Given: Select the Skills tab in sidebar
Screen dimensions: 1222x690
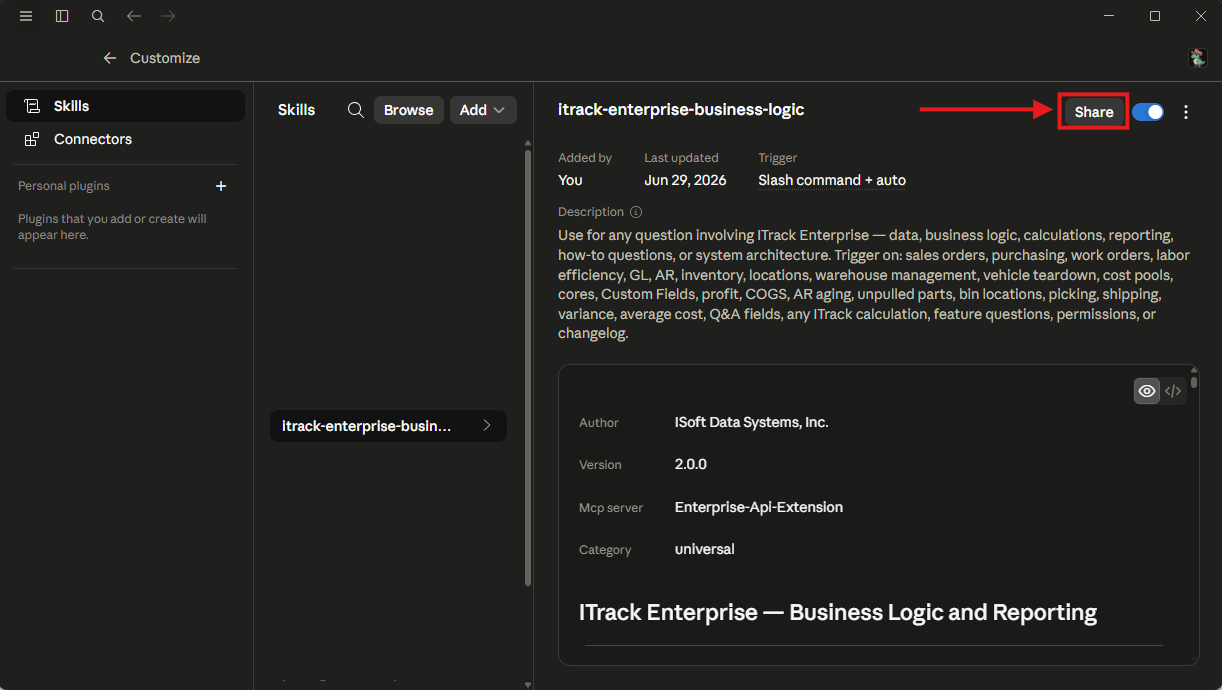Looking at the screenshot, I should click(x=125, y=106).
